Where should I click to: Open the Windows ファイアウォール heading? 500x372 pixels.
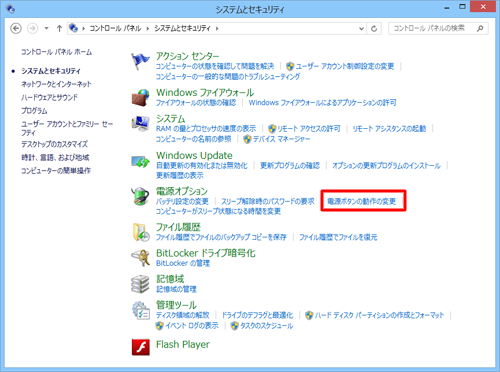[x=205, y=92]
